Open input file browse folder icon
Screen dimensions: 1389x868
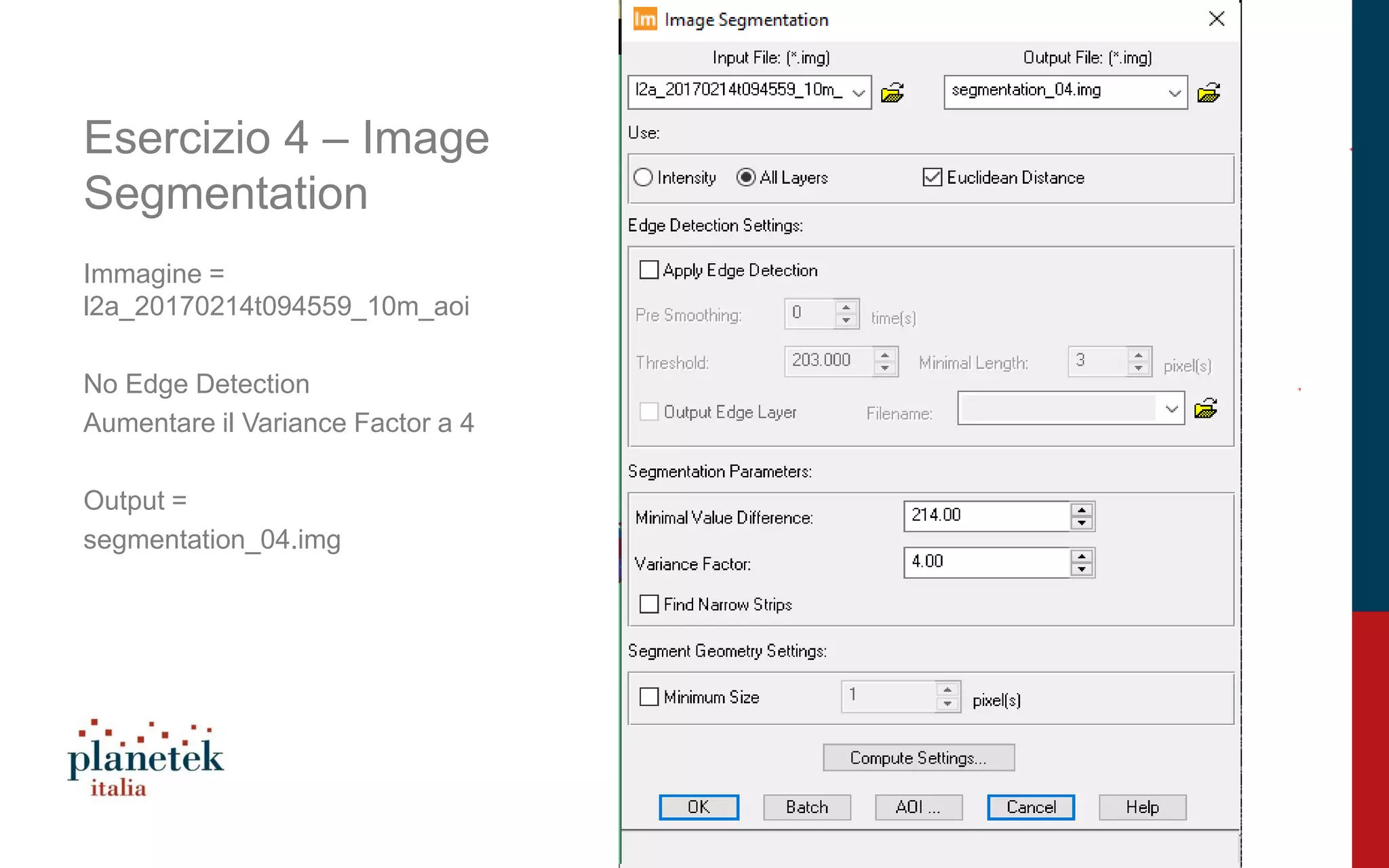(x=892, y=92)
